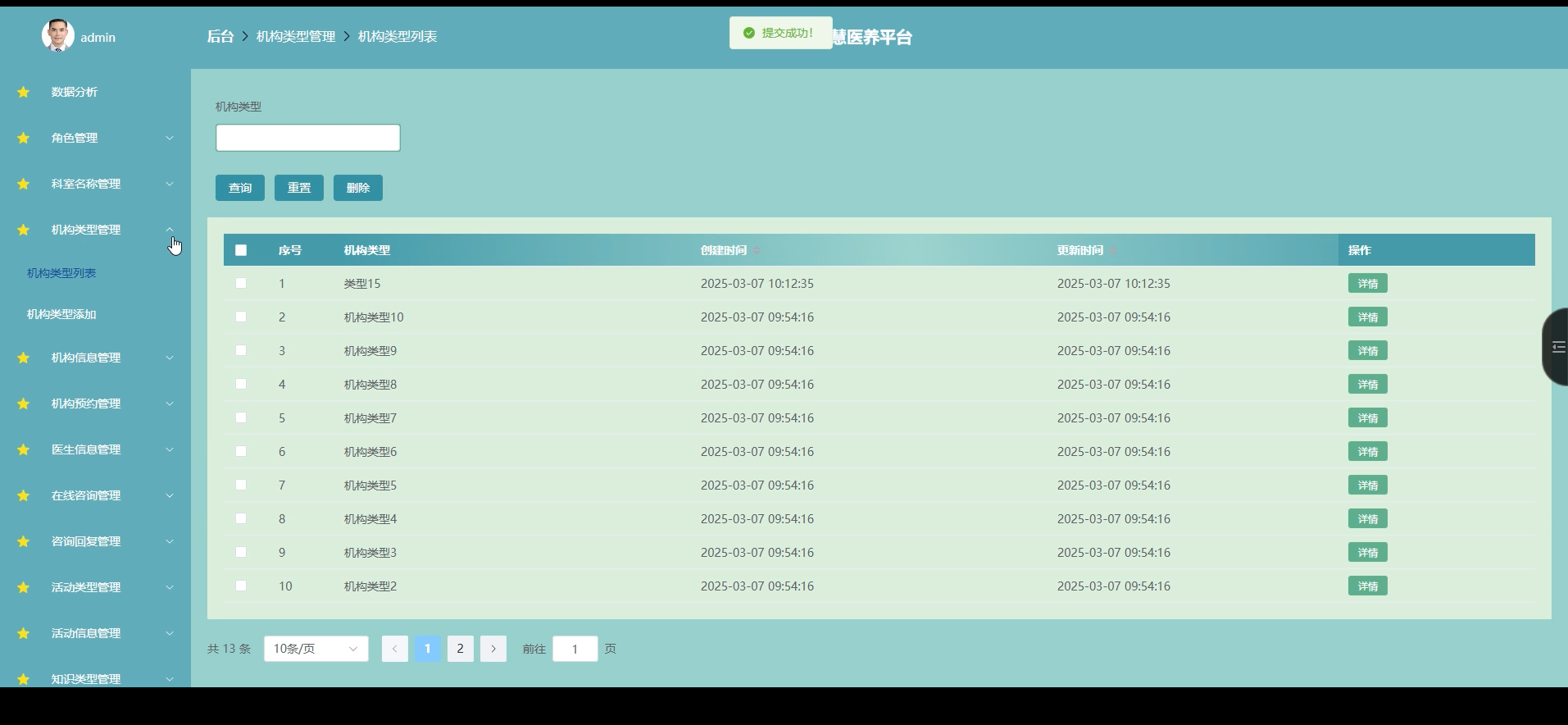Expand the 科室名称管理 menu chevron
The image size is (1568, 725).
click(170, 184)
